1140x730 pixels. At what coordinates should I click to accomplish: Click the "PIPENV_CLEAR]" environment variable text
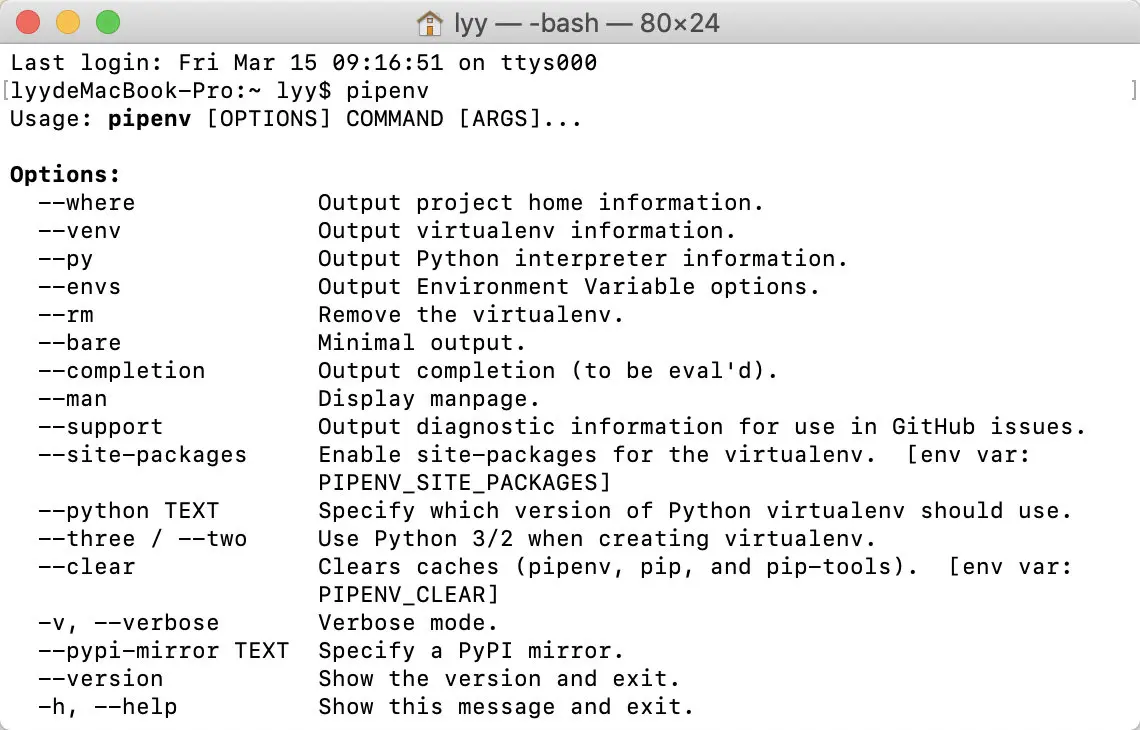click(x=409, y=595)
